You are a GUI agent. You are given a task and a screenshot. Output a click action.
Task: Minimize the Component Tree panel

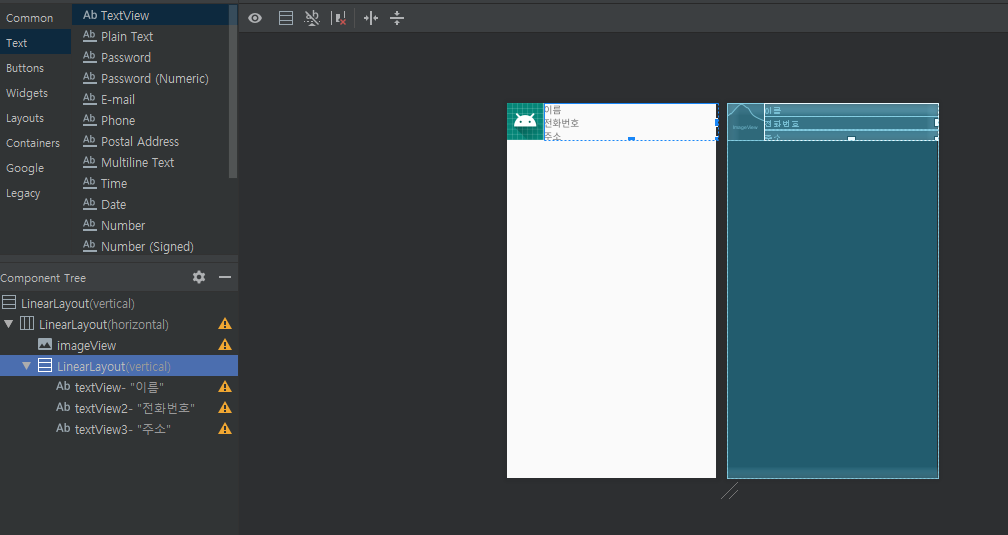[225, 277]
